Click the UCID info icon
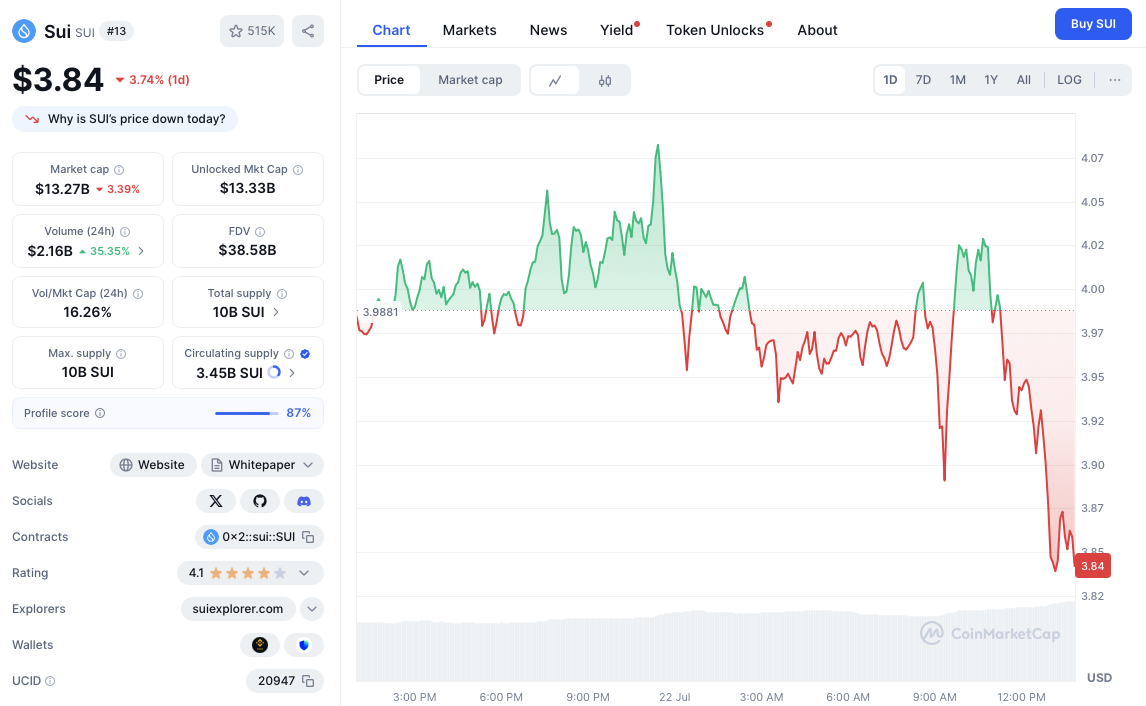Viewport: 1146px width, 706px height. pyautogui.click(x=50, y=681)
